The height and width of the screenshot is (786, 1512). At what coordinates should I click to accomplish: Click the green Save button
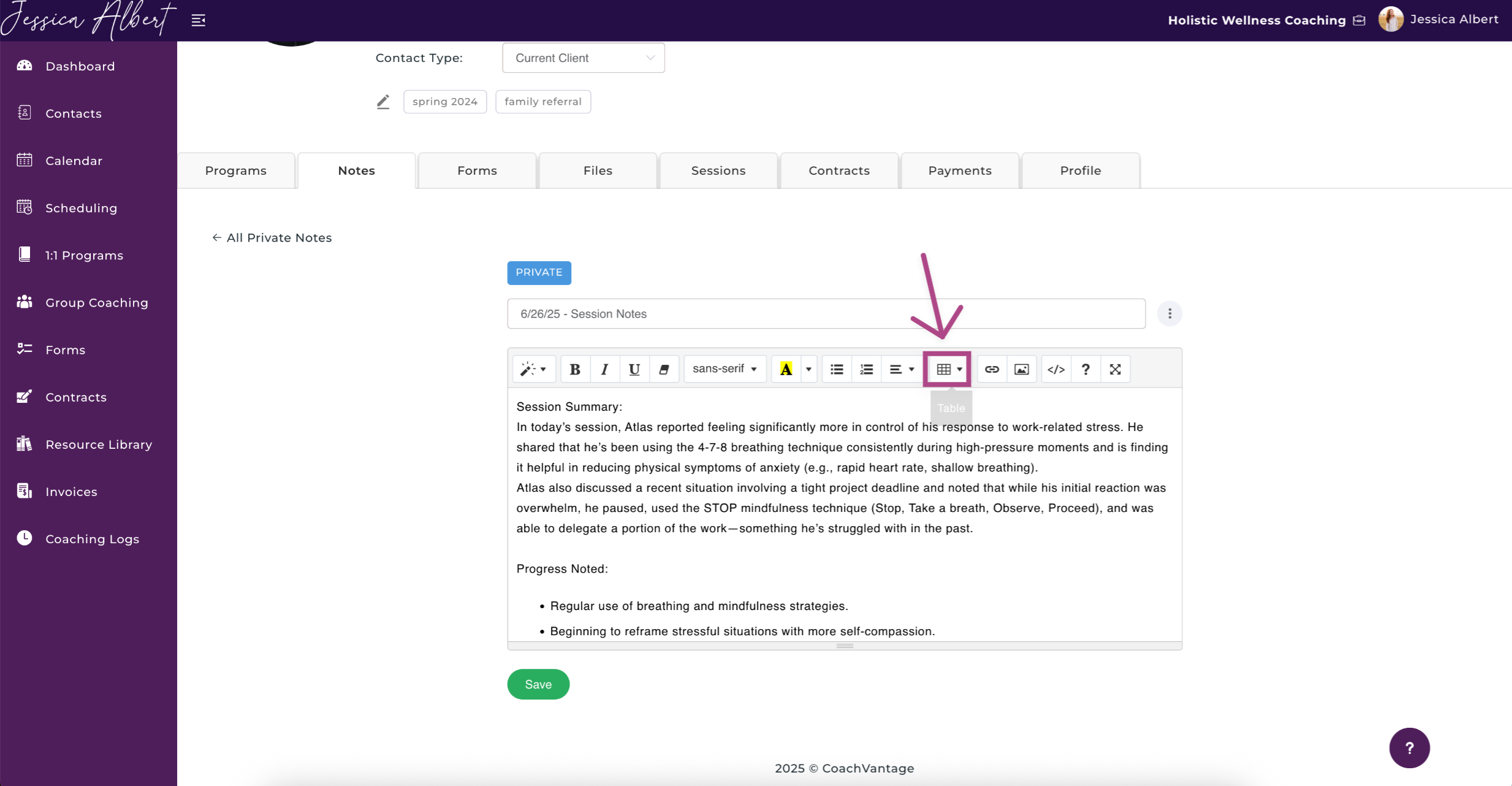tap(538, 684)
